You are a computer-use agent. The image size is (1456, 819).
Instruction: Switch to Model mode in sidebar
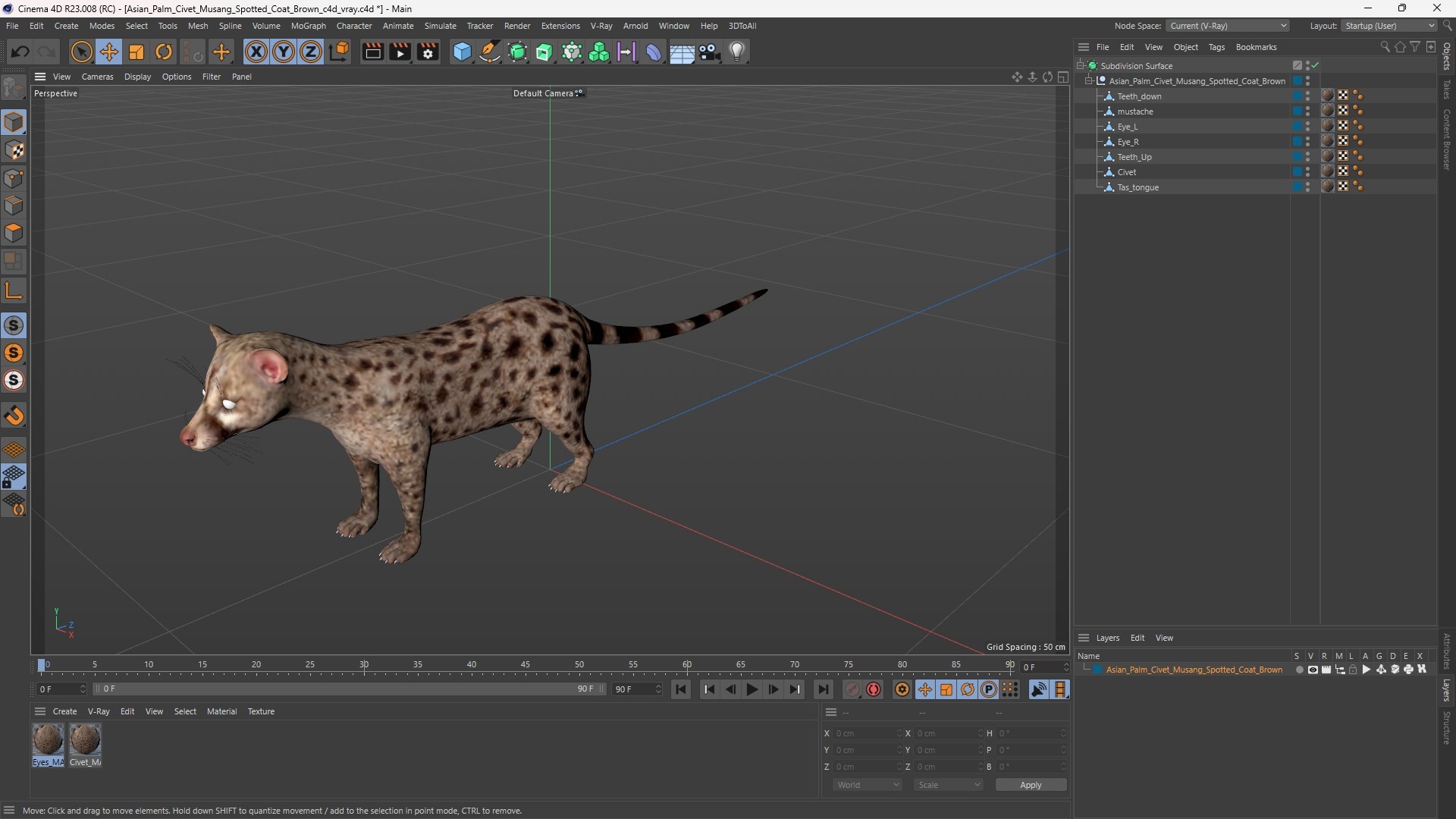14,122
